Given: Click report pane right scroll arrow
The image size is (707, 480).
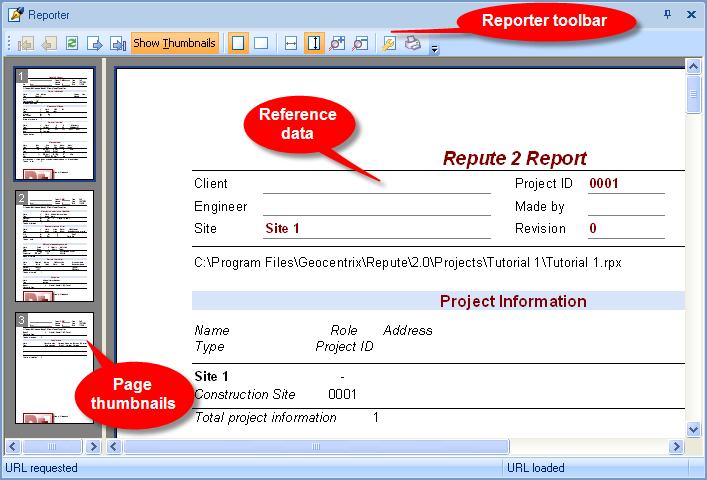Looking at the screenshot, I should tap(676, 446).
